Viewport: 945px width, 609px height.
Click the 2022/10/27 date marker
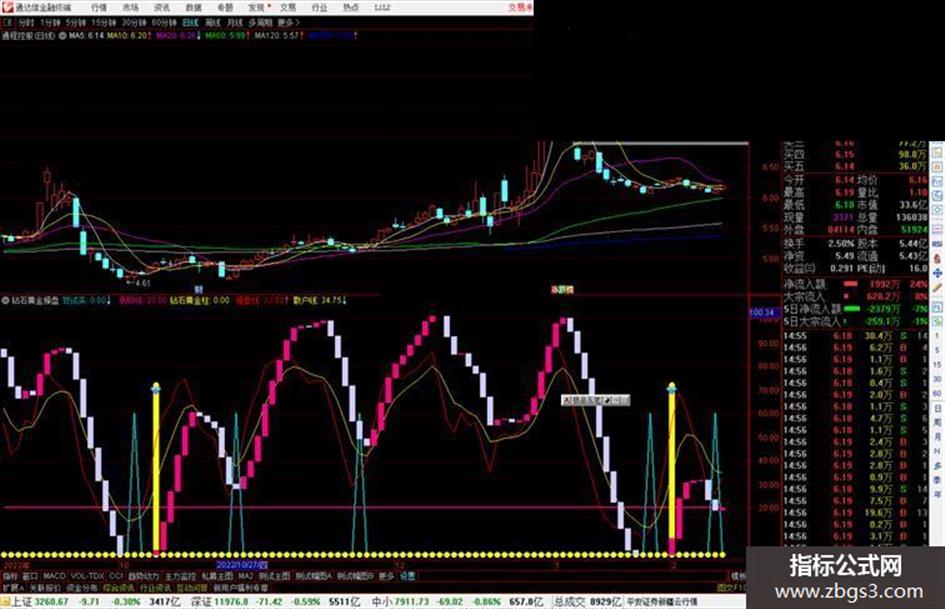pos(241,565)
